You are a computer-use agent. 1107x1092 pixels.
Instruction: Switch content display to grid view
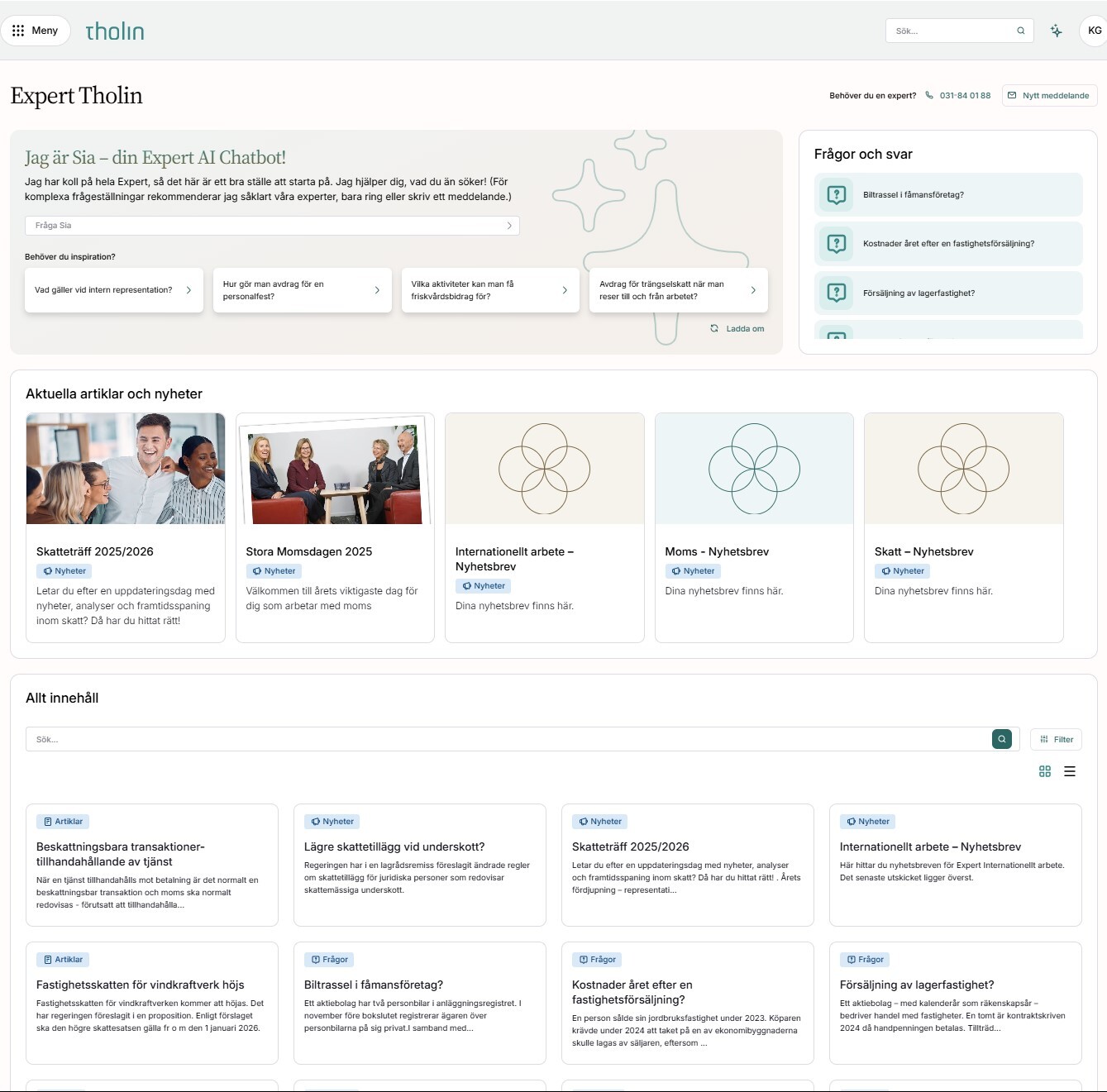pyautogui.click(x=1045, y=771)
